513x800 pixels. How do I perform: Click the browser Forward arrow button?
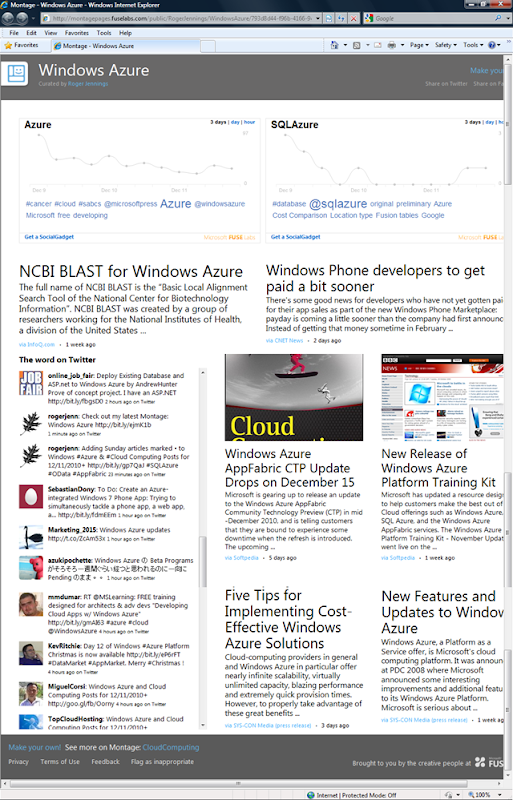(x=22, y=18)
